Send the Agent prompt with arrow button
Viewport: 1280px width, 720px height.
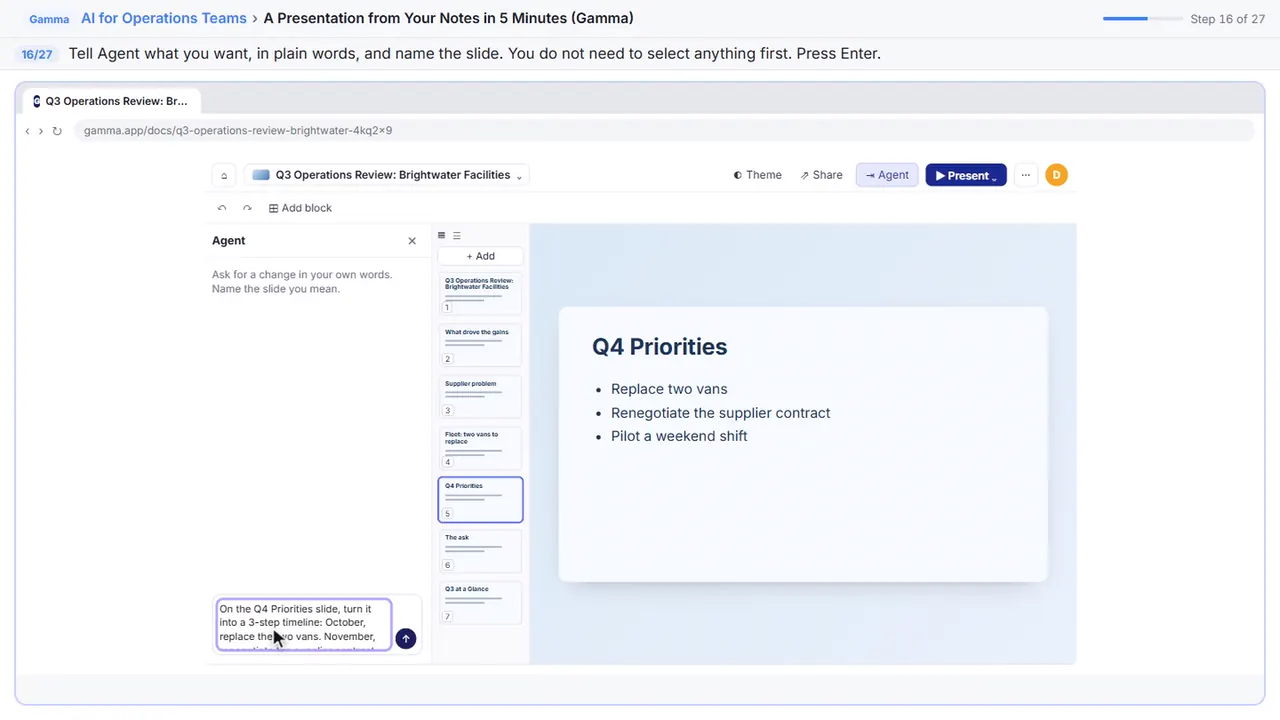pyautogui.click(x=405, y=638)
